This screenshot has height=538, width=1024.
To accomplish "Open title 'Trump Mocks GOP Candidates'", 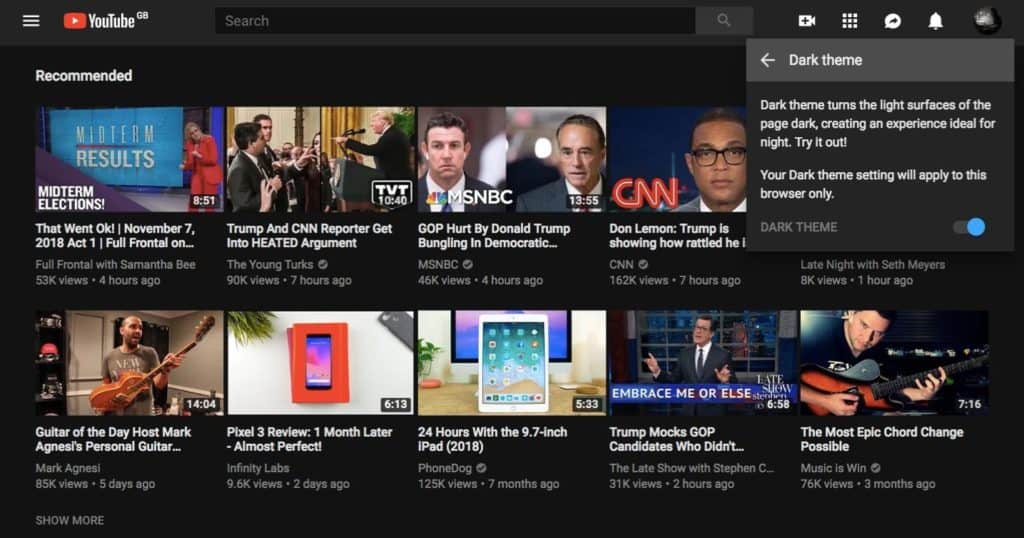I will coord(677,439).
